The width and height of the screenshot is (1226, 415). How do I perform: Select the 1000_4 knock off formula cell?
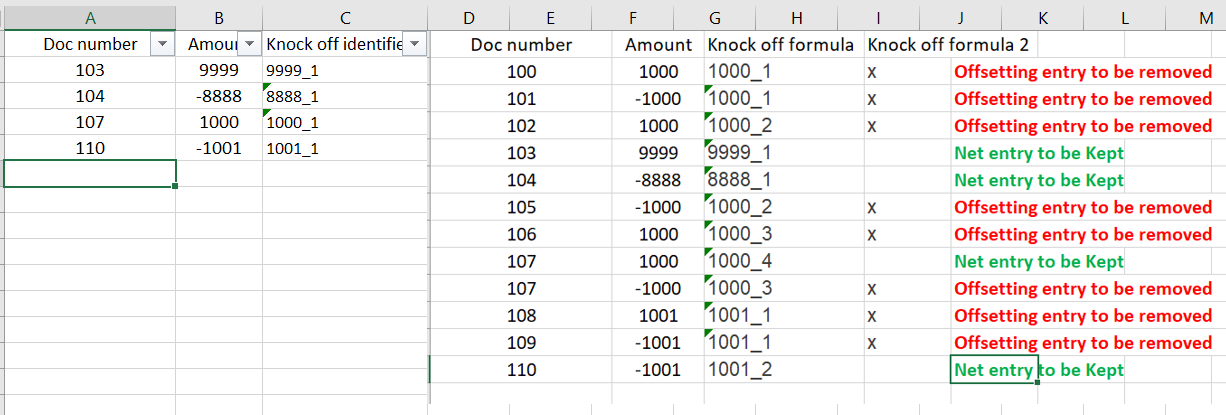[x=738, y=262]
